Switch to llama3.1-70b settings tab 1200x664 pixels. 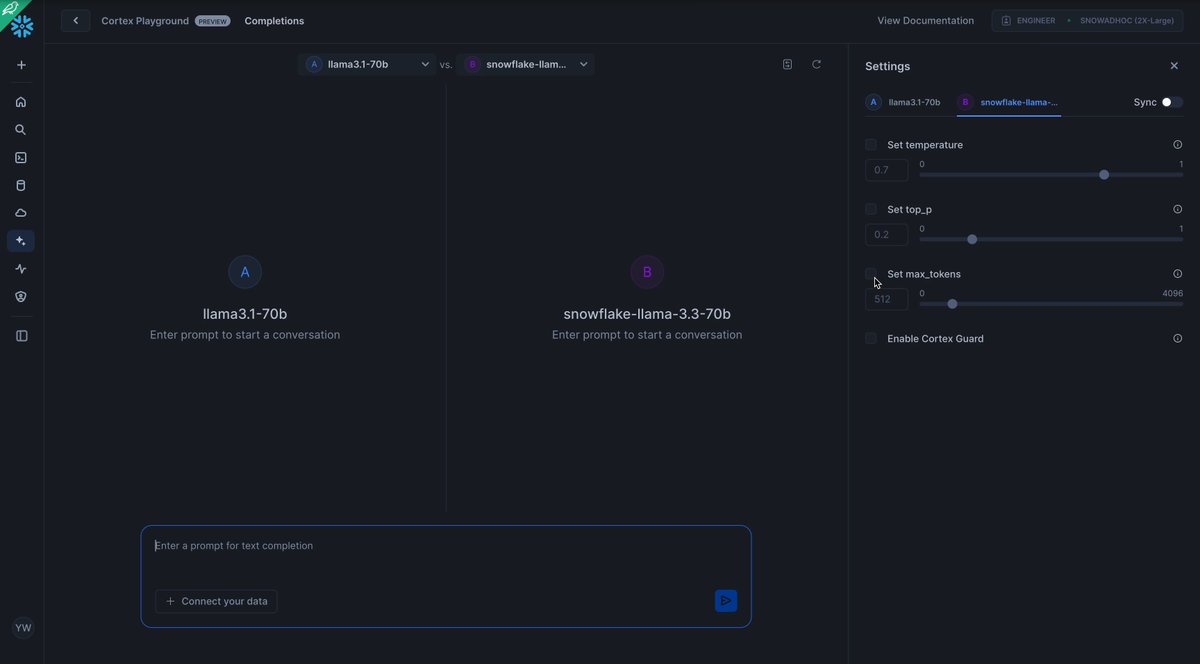click(x=904, y=102)
